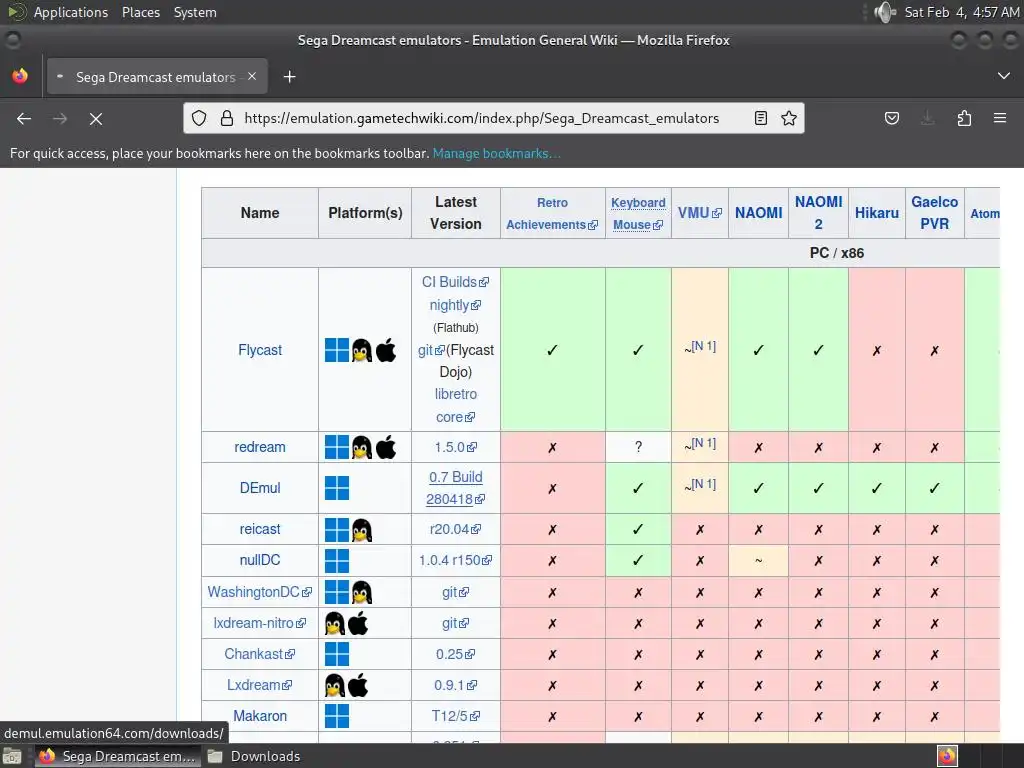The width and height of the screenshot is (1024, 768).
Task: Click VMU column header link
Action: coord(699,213)
